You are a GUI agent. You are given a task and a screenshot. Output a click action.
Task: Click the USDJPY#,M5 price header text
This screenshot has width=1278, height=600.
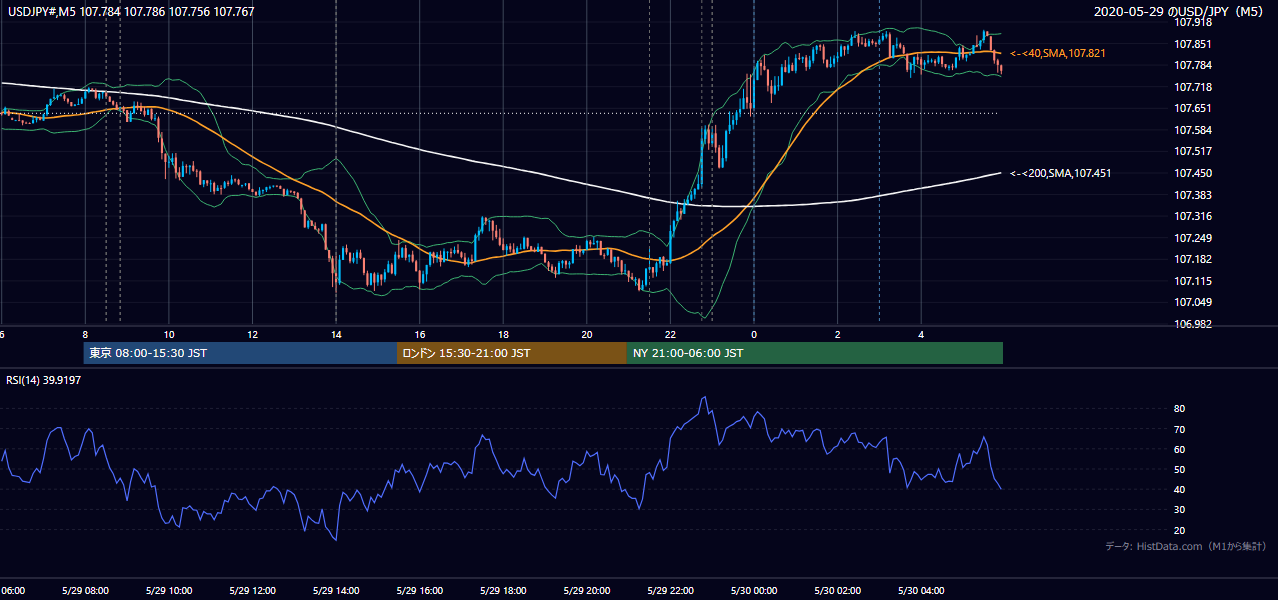point(129,12)
